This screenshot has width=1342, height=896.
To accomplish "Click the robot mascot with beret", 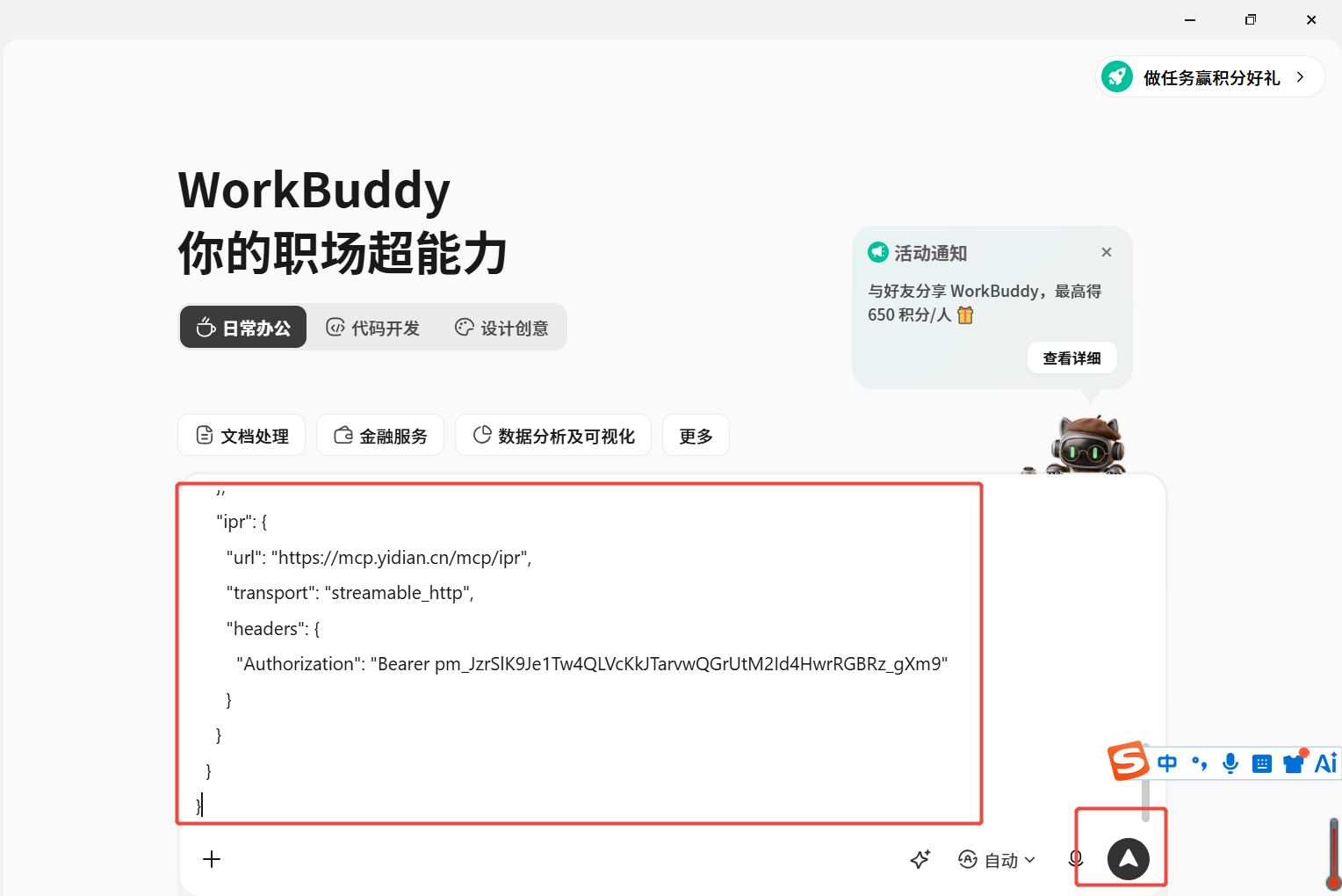I will 1086,444.
